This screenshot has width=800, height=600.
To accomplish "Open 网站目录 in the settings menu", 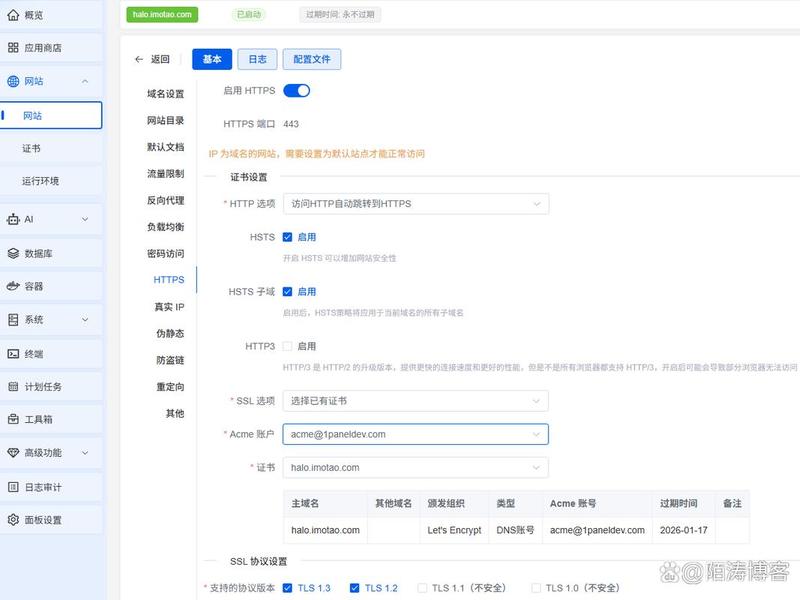I will (165, 120).
